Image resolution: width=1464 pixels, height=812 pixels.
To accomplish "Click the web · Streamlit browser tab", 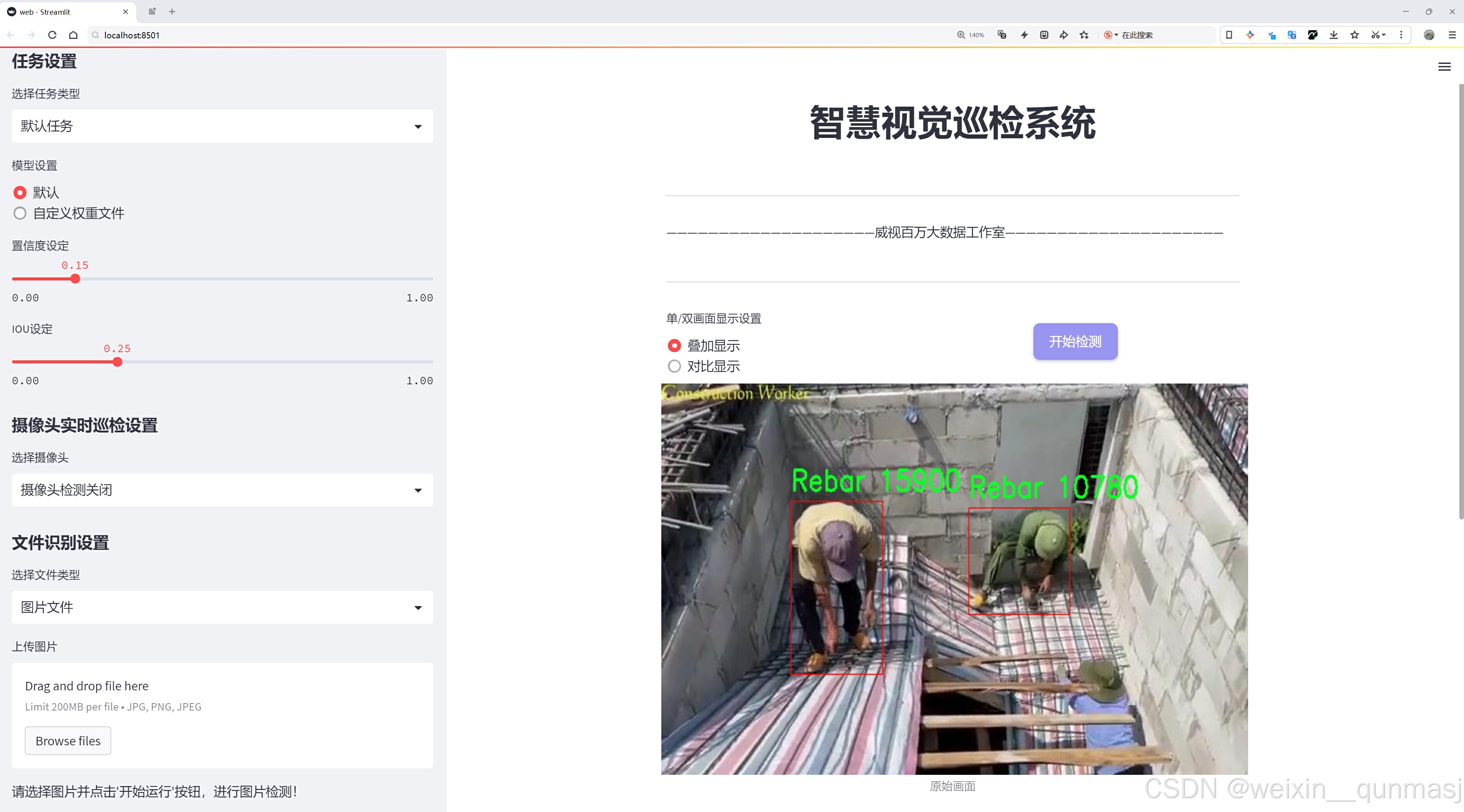I will (62, 11).
